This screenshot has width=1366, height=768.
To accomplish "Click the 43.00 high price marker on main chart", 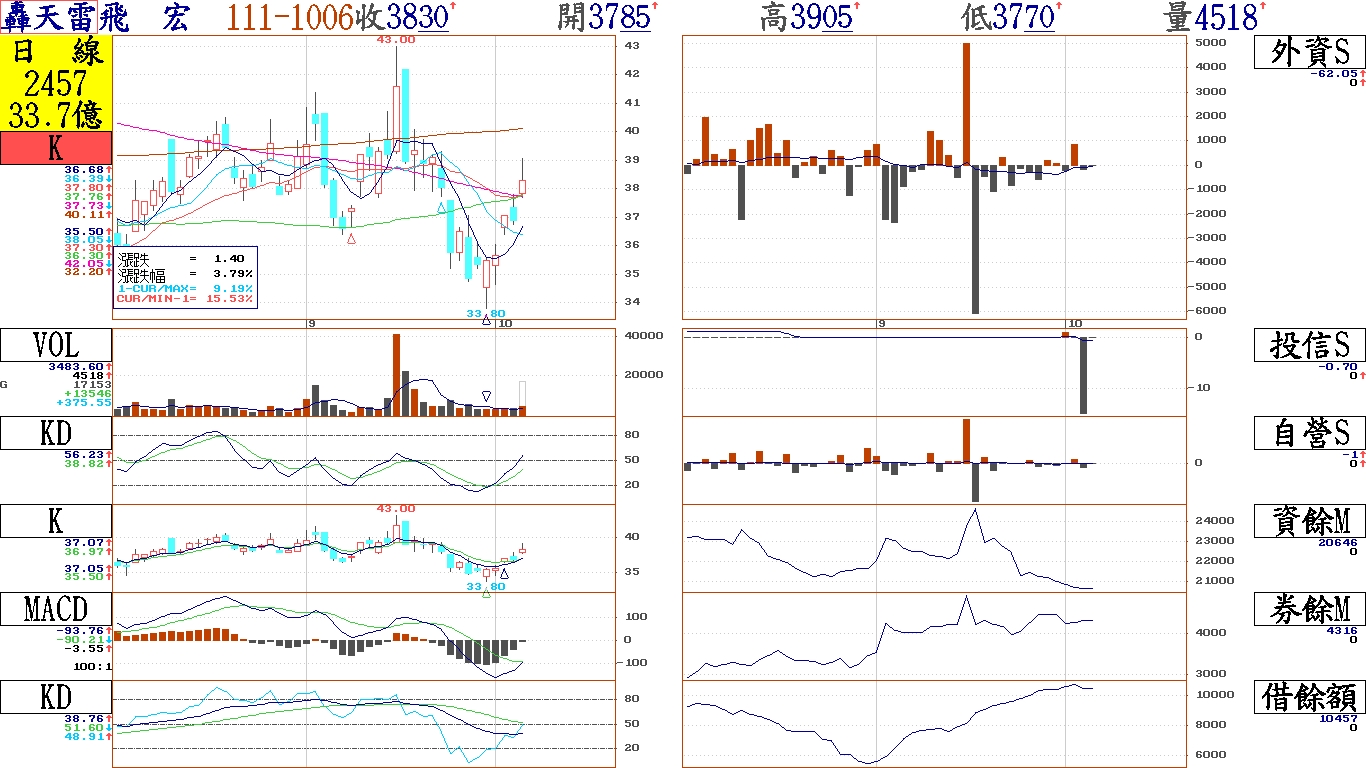I will [x=396, y=39].
